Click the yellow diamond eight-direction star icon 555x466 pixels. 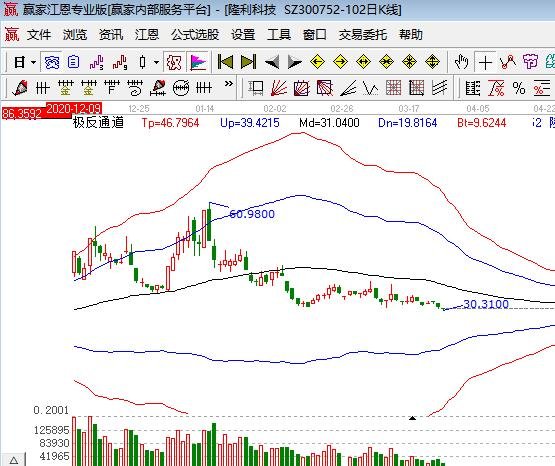tap(409, 62)
